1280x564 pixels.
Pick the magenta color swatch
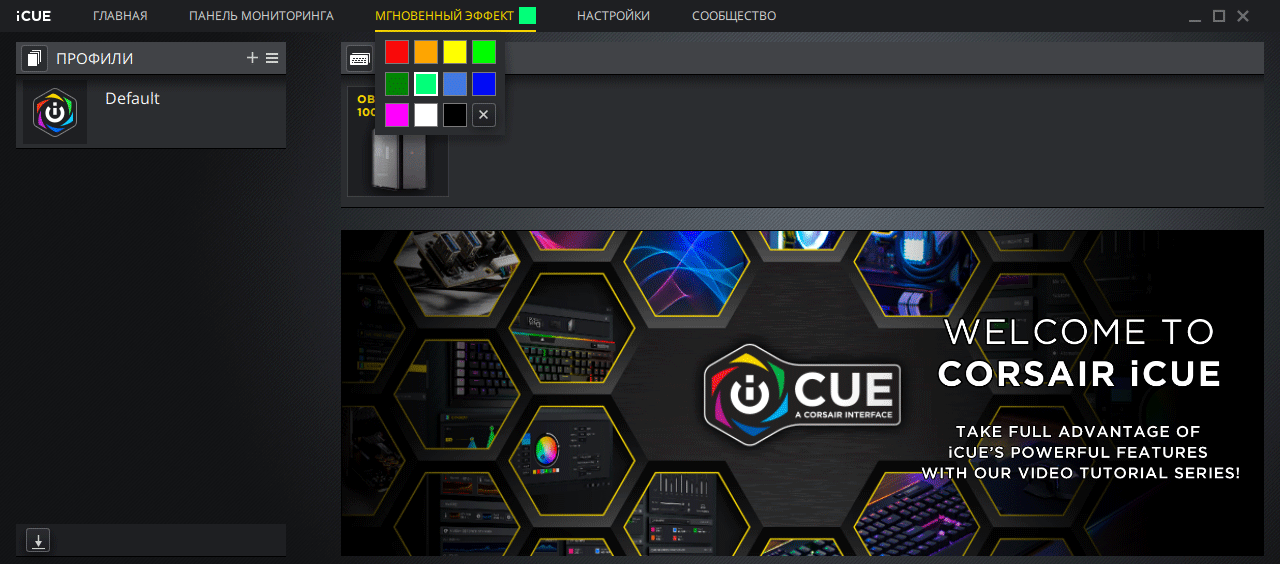(x=397, y=115)
